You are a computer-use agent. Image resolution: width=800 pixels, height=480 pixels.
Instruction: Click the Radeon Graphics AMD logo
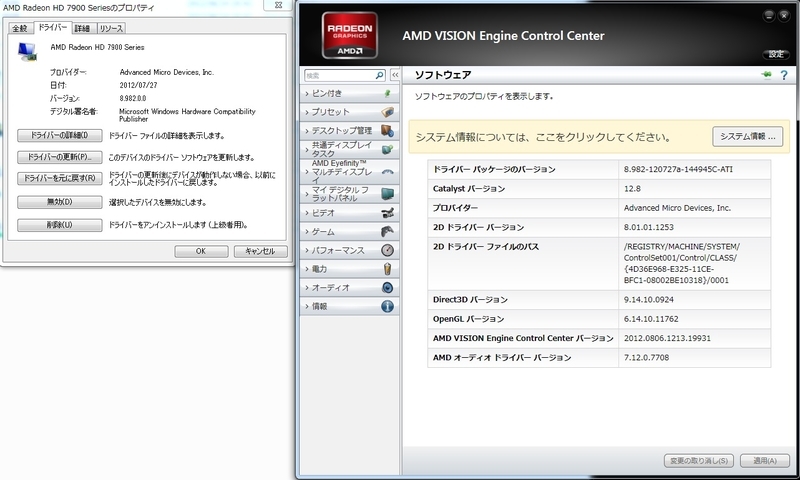(349, 36)
